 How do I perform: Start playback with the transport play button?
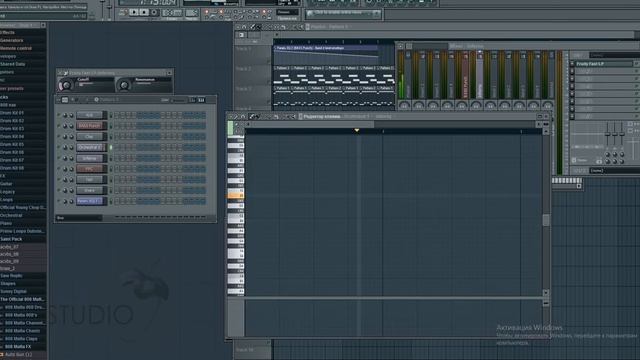pos(134,13)
